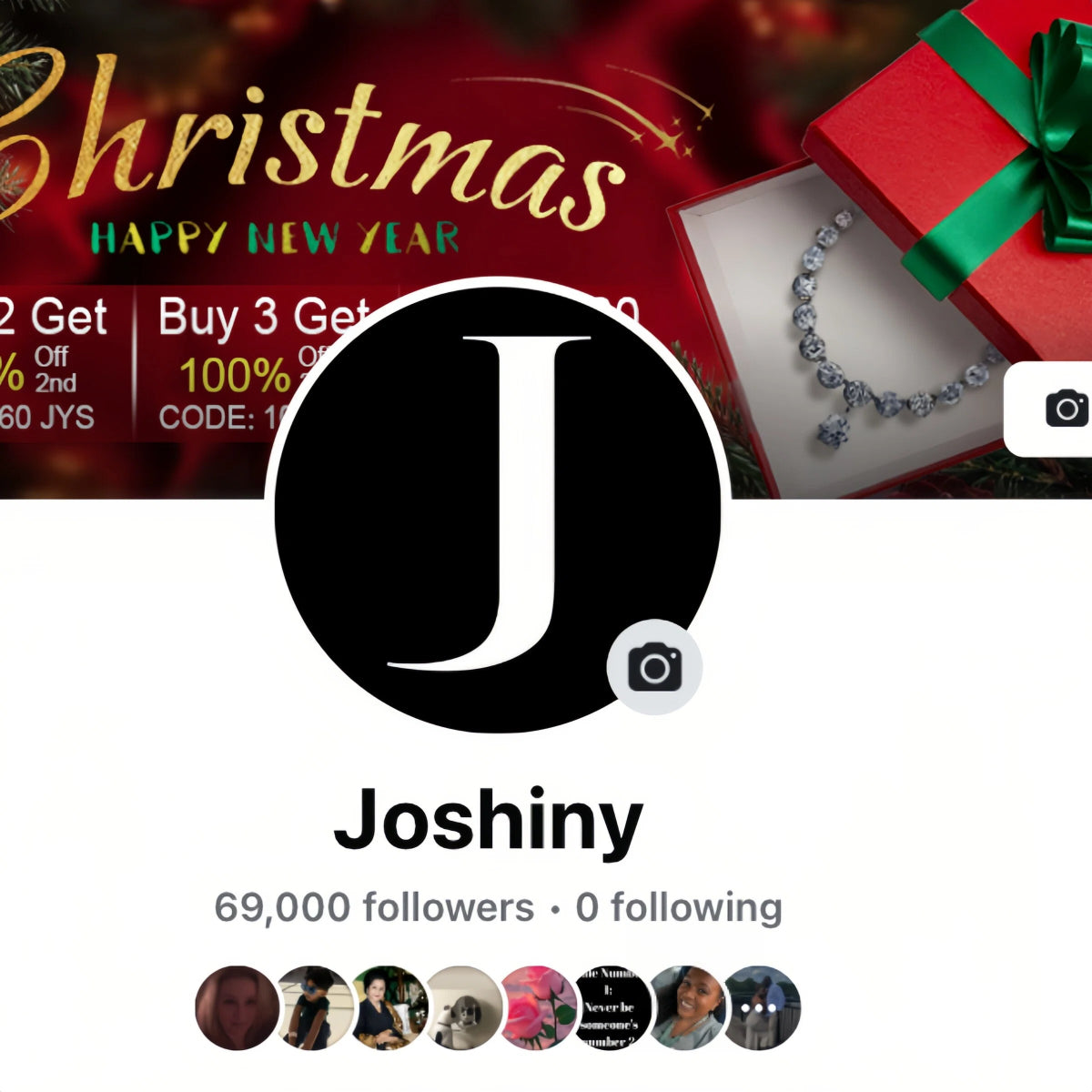Open the first follower avatar with woman's face

[237, 1008]
